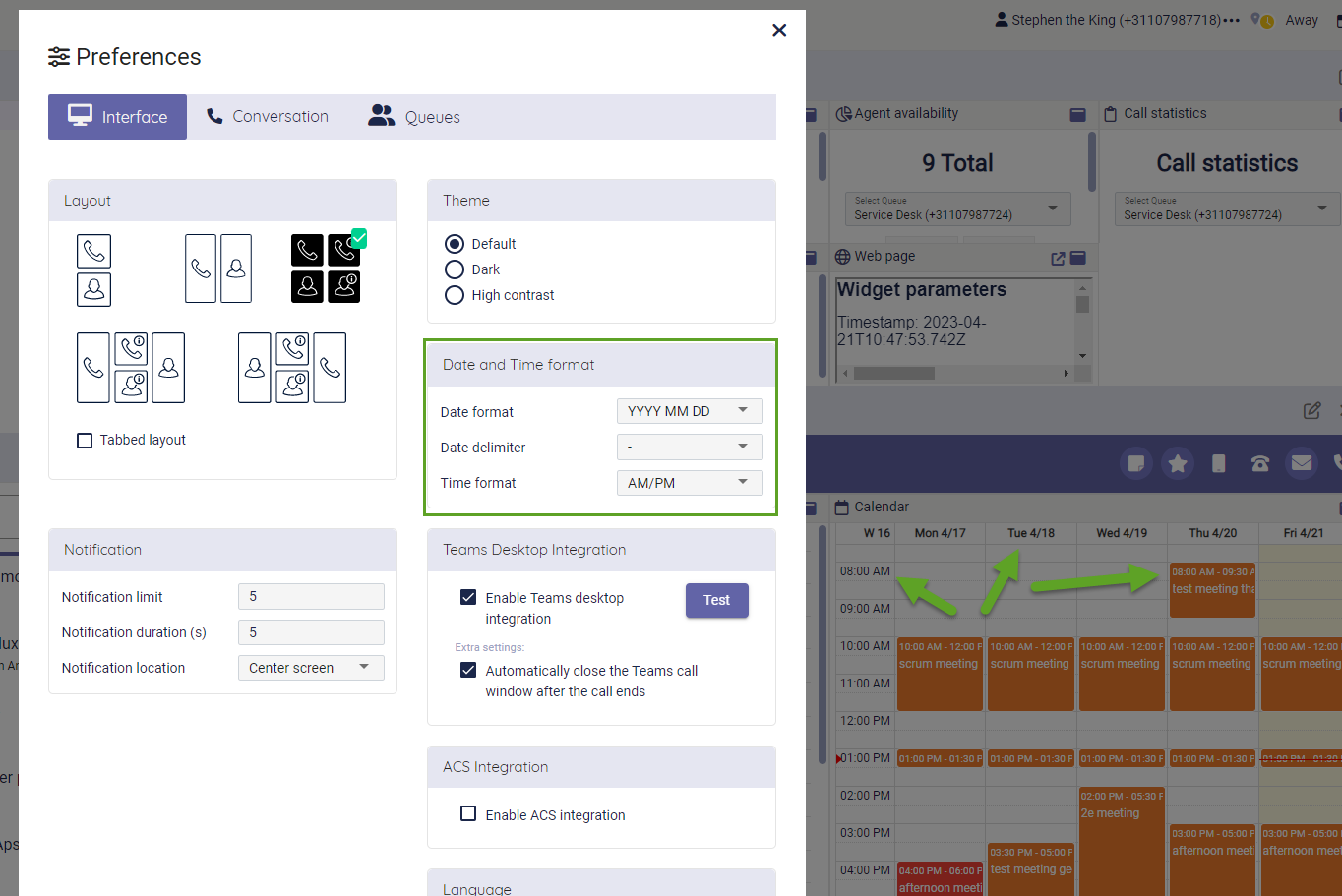Expand the Time format dropdown

click(689, 483)
